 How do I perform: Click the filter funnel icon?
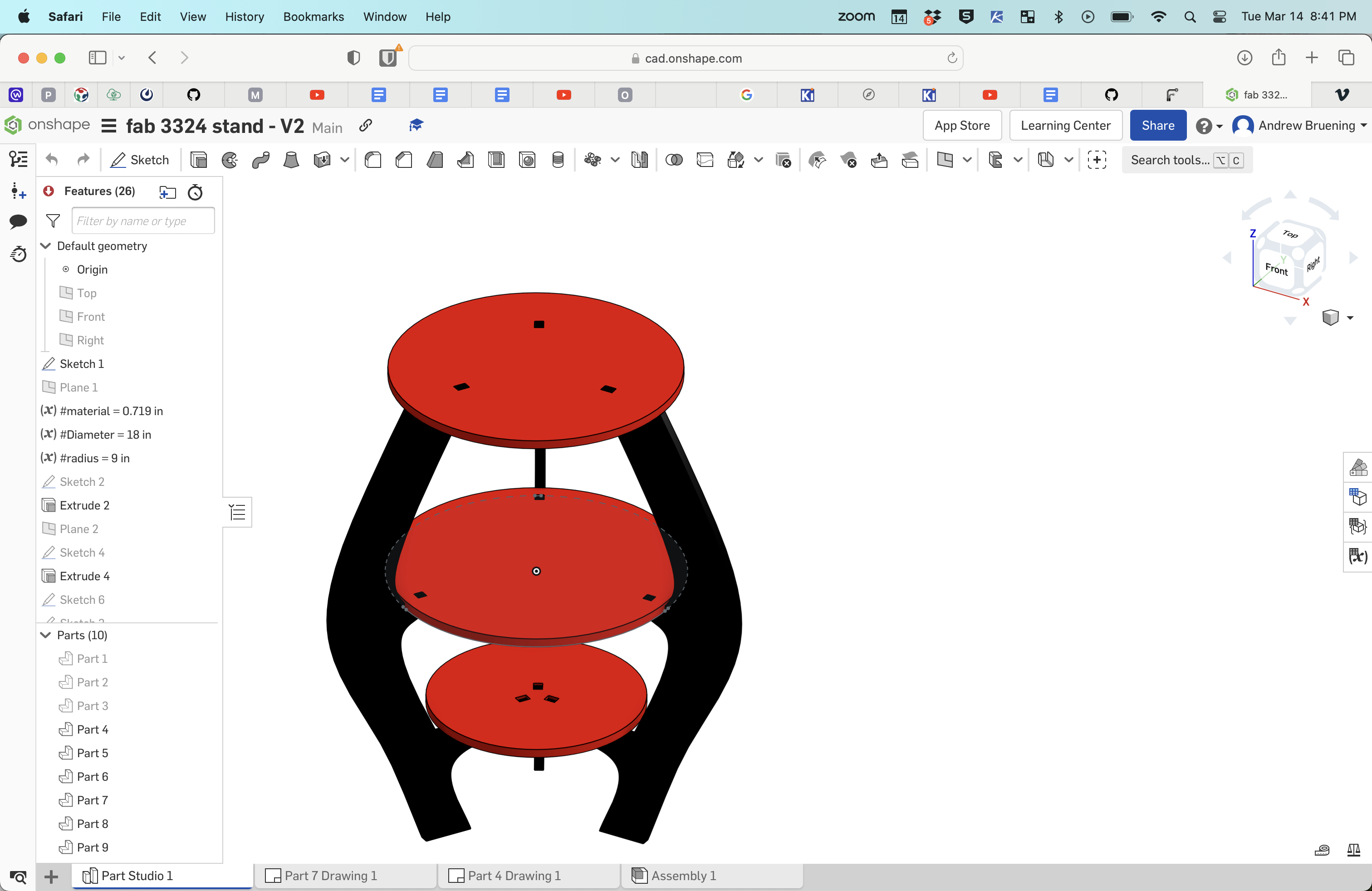click(53, 221)
